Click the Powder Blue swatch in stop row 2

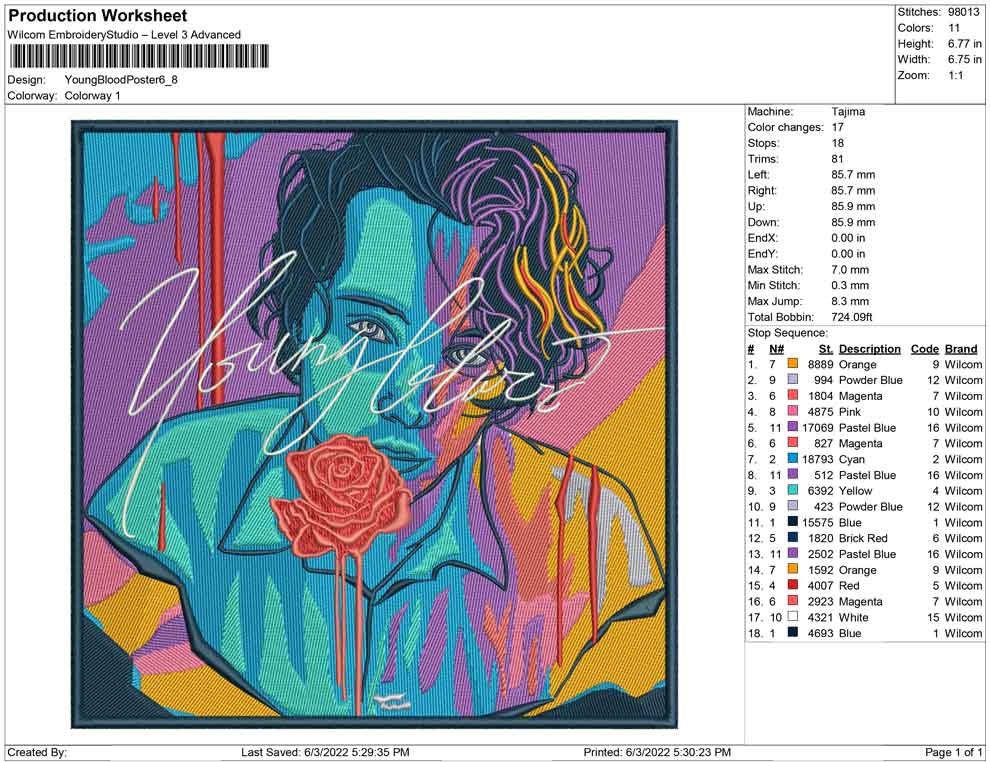click(x=793, y=379)
